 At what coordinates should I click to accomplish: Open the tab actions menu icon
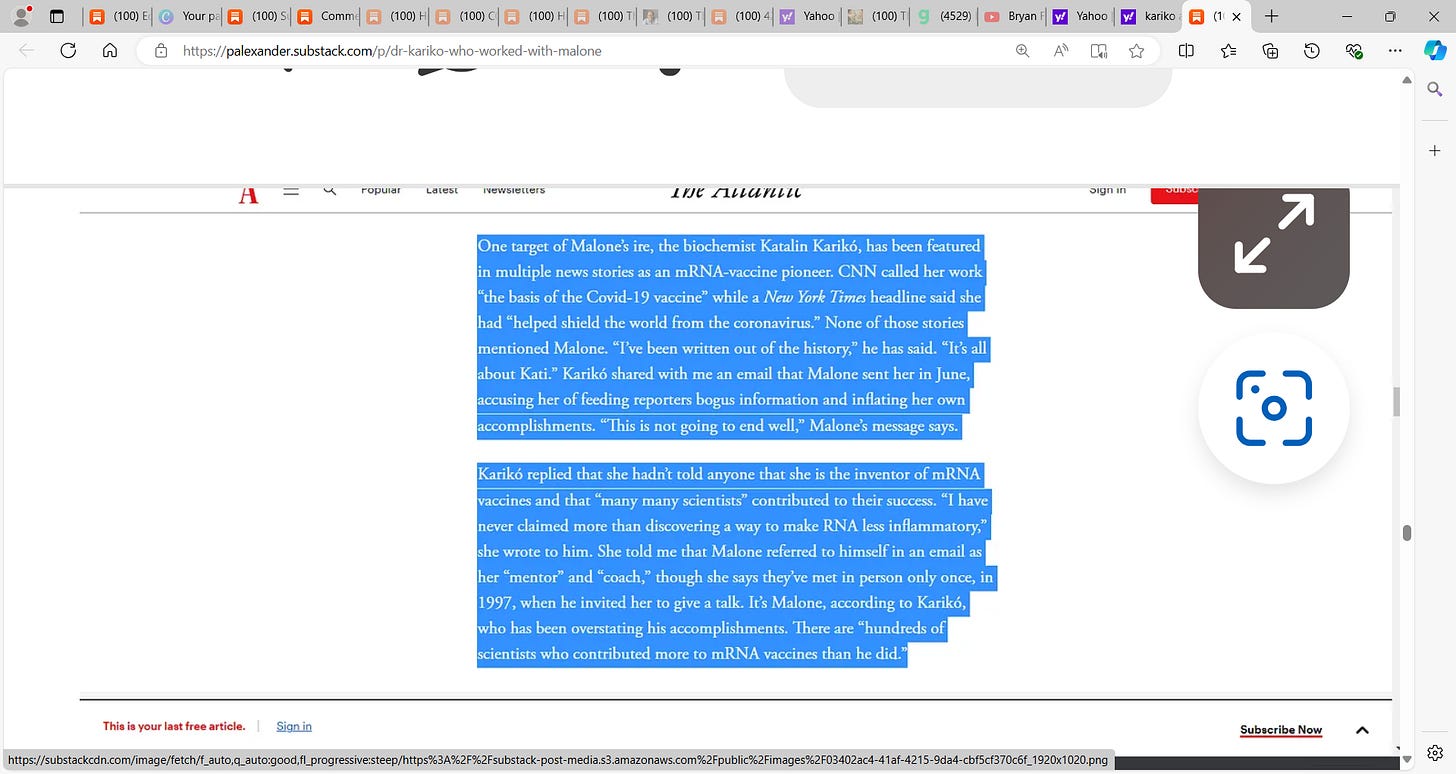click(57, 16)
